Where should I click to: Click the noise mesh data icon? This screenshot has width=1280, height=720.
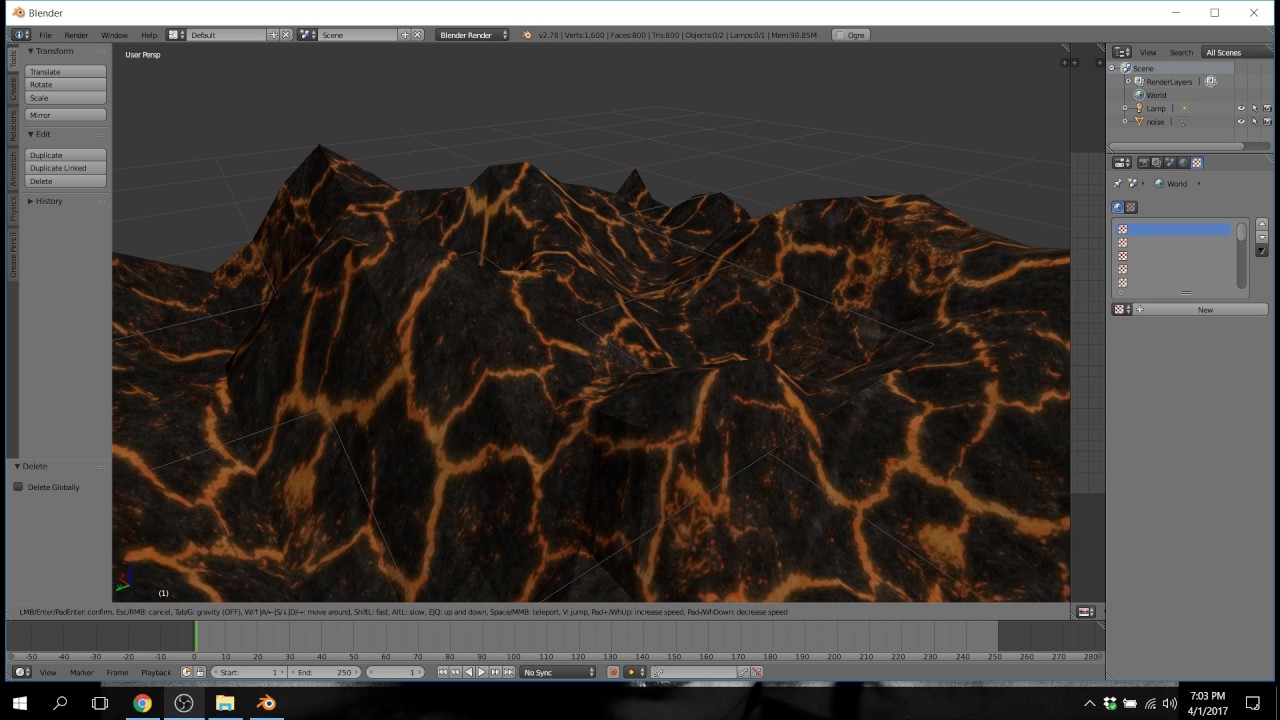click(x=1183, y=122)
